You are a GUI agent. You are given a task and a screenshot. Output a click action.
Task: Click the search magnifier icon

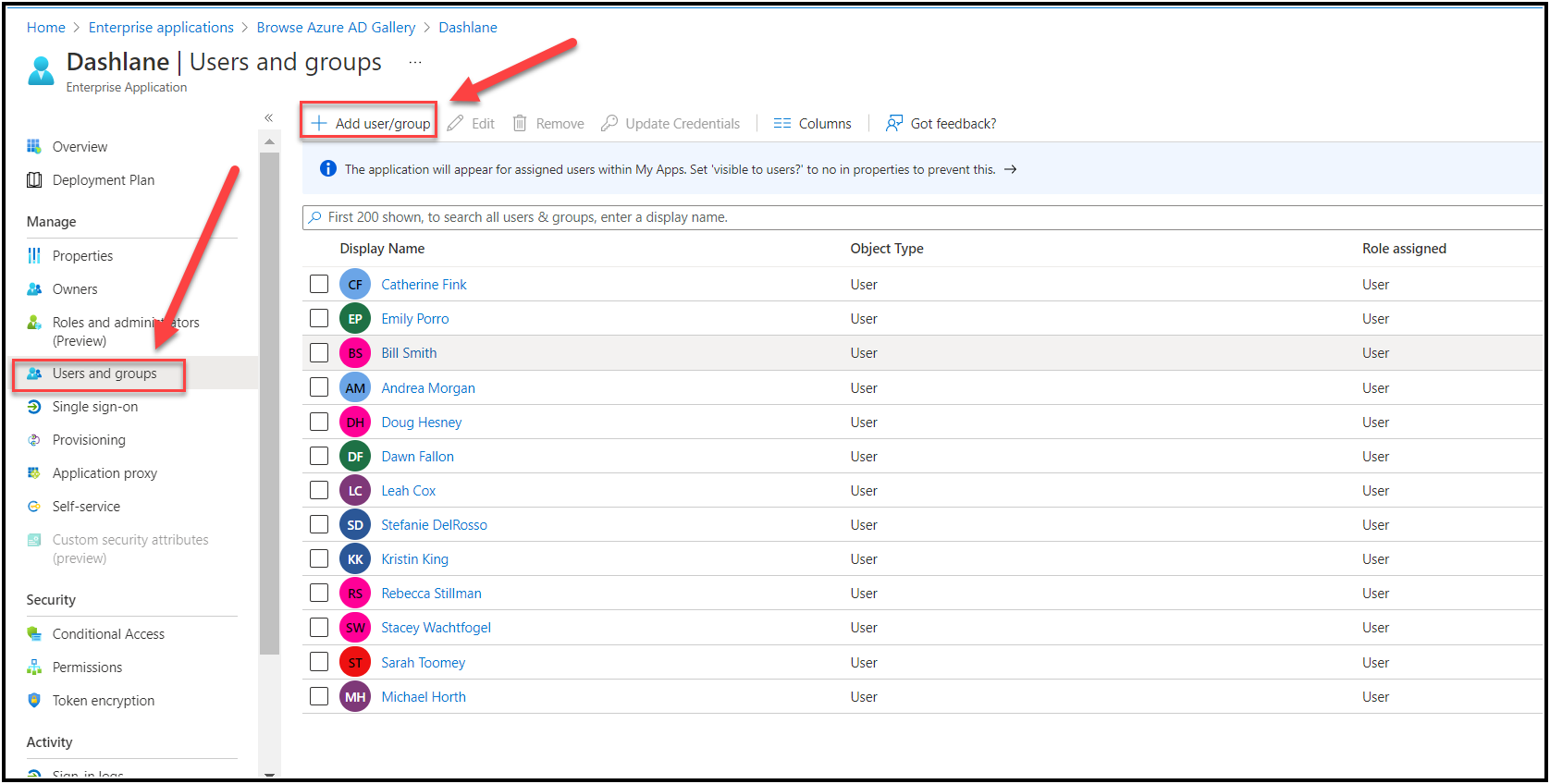(x=315, y=217)
